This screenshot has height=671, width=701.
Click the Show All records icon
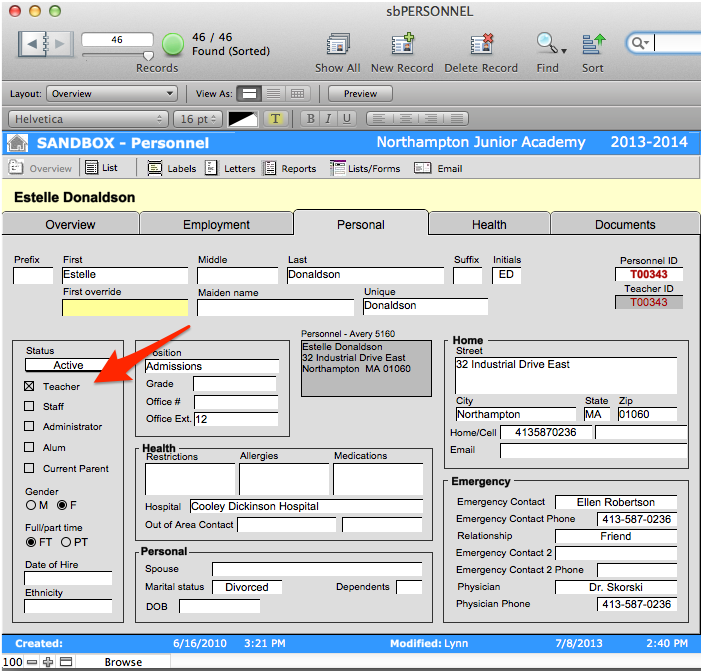337,45
